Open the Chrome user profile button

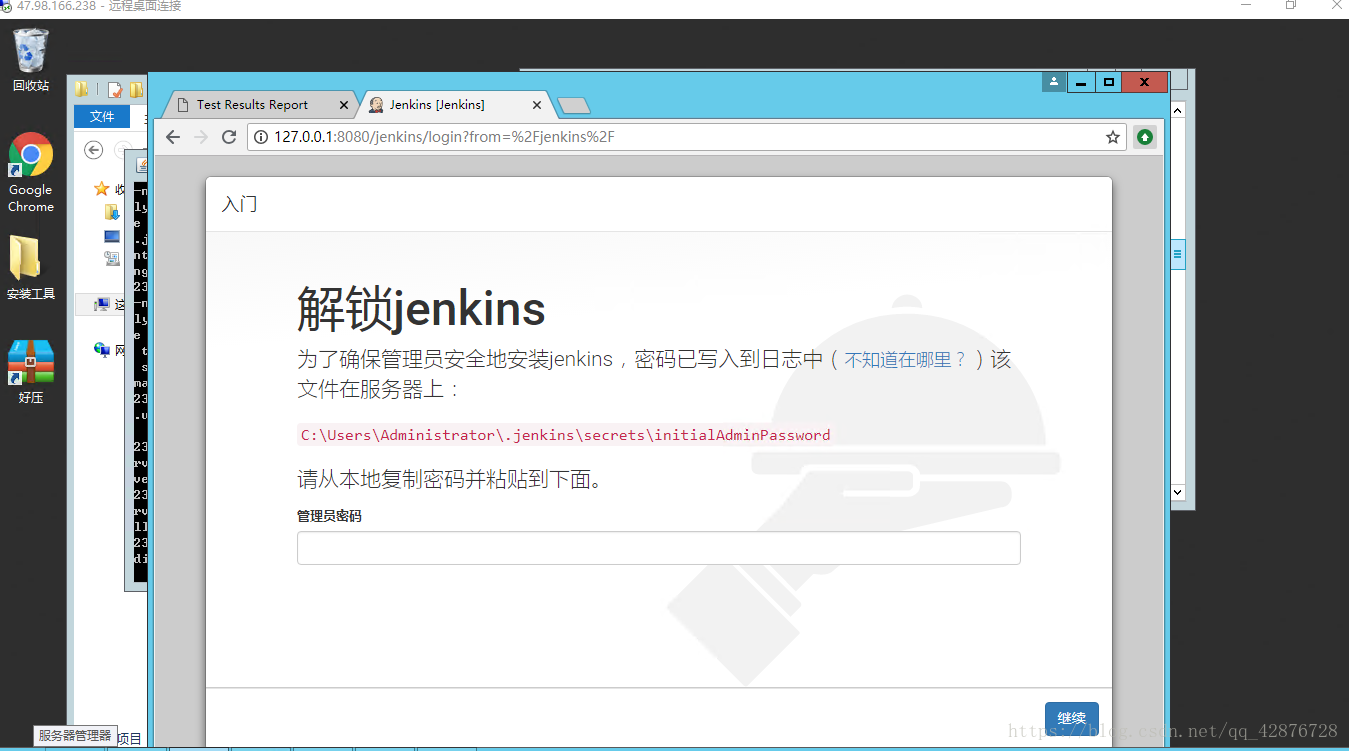pyautogui.click(x=1054, y=82)
